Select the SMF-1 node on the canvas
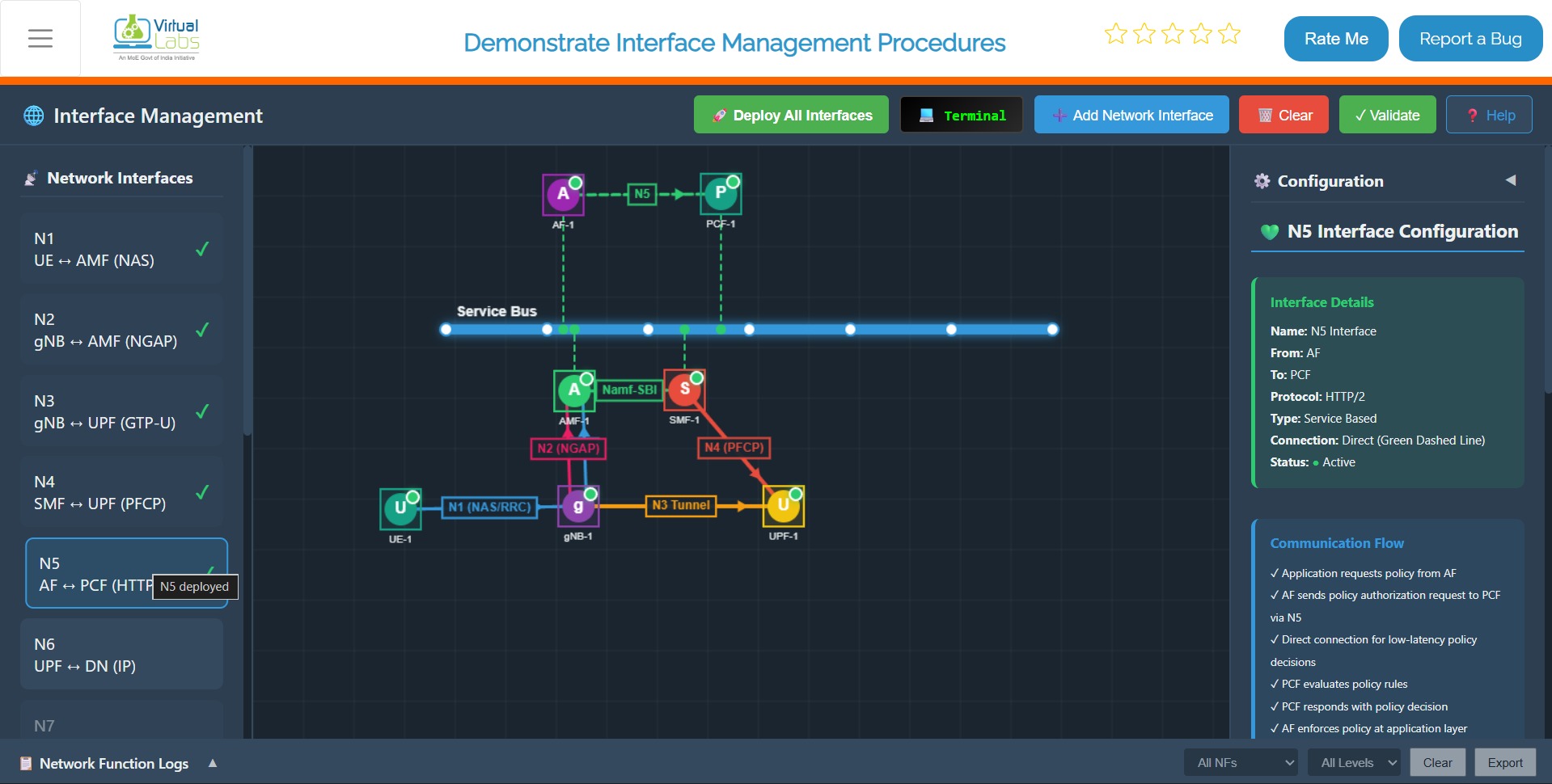1552x784 pixels. click(684, 390)
